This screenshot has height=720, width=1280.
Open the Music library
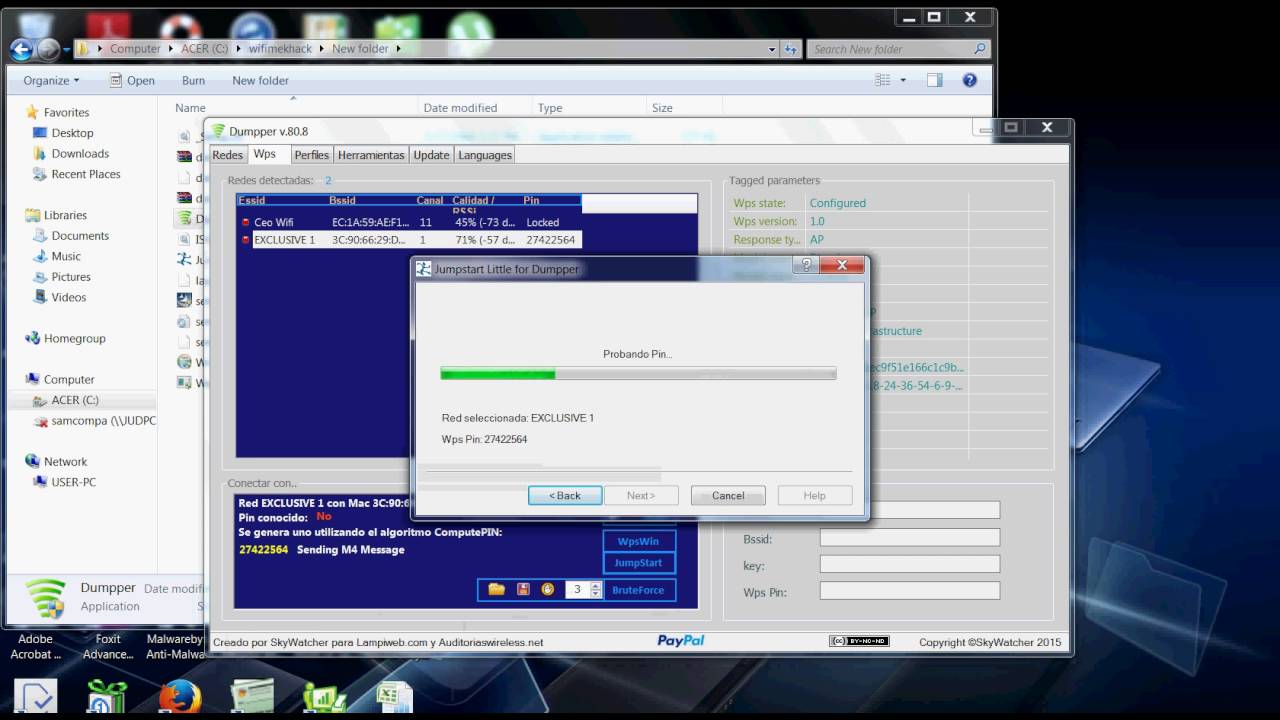pyautogui.click(x=66, y=256)
